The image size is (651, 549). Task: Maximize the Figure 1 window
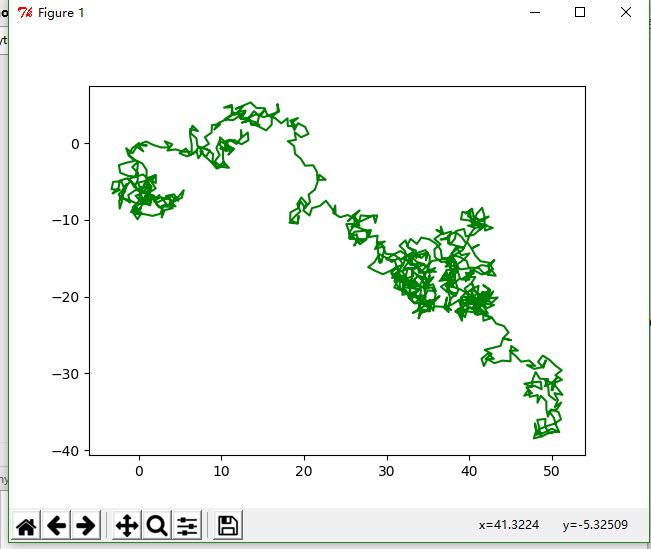coord(580,12)
